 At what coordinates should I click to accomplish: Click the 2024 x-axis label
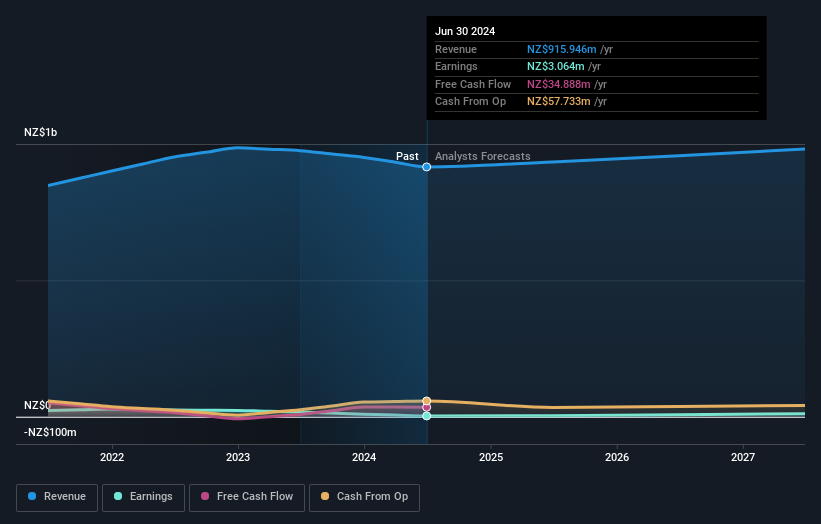(x=364, y=457)
